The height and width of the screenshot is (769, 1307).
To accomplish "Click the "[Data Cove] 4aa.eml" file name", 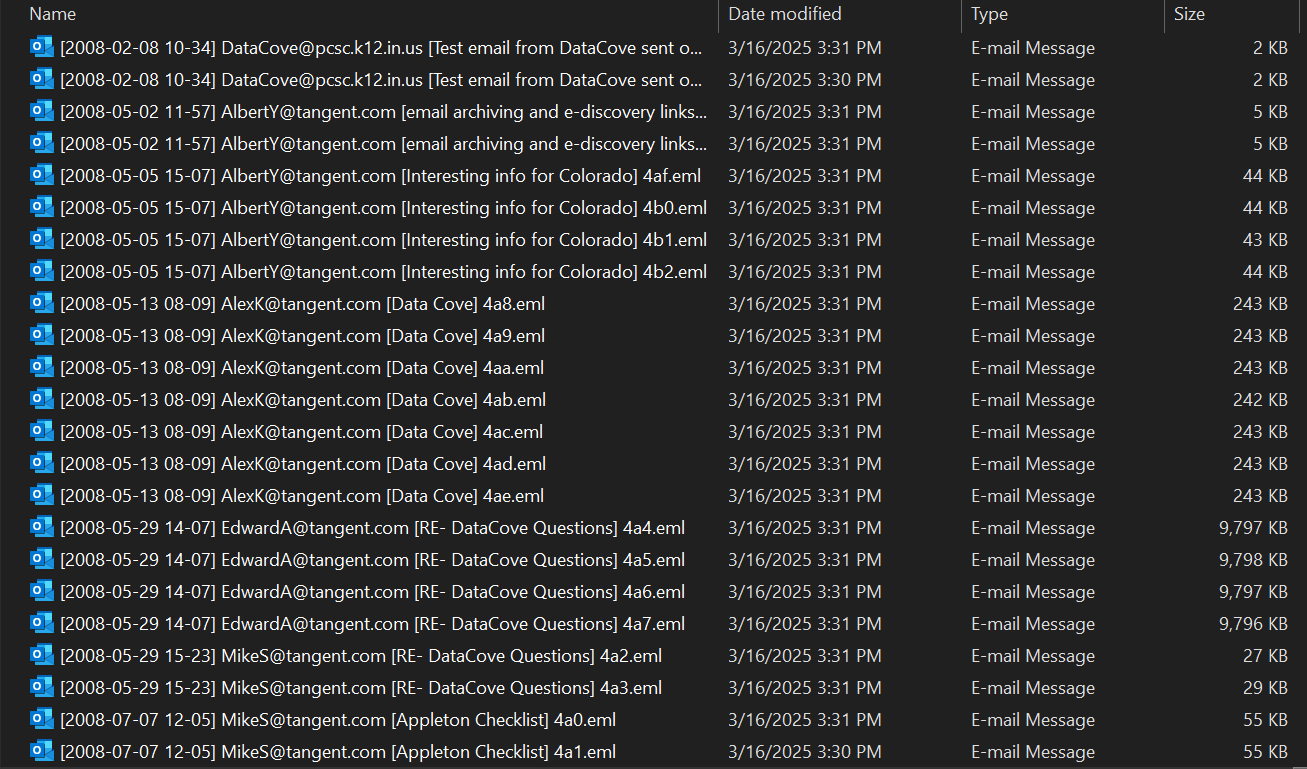I will coord(303,368).
